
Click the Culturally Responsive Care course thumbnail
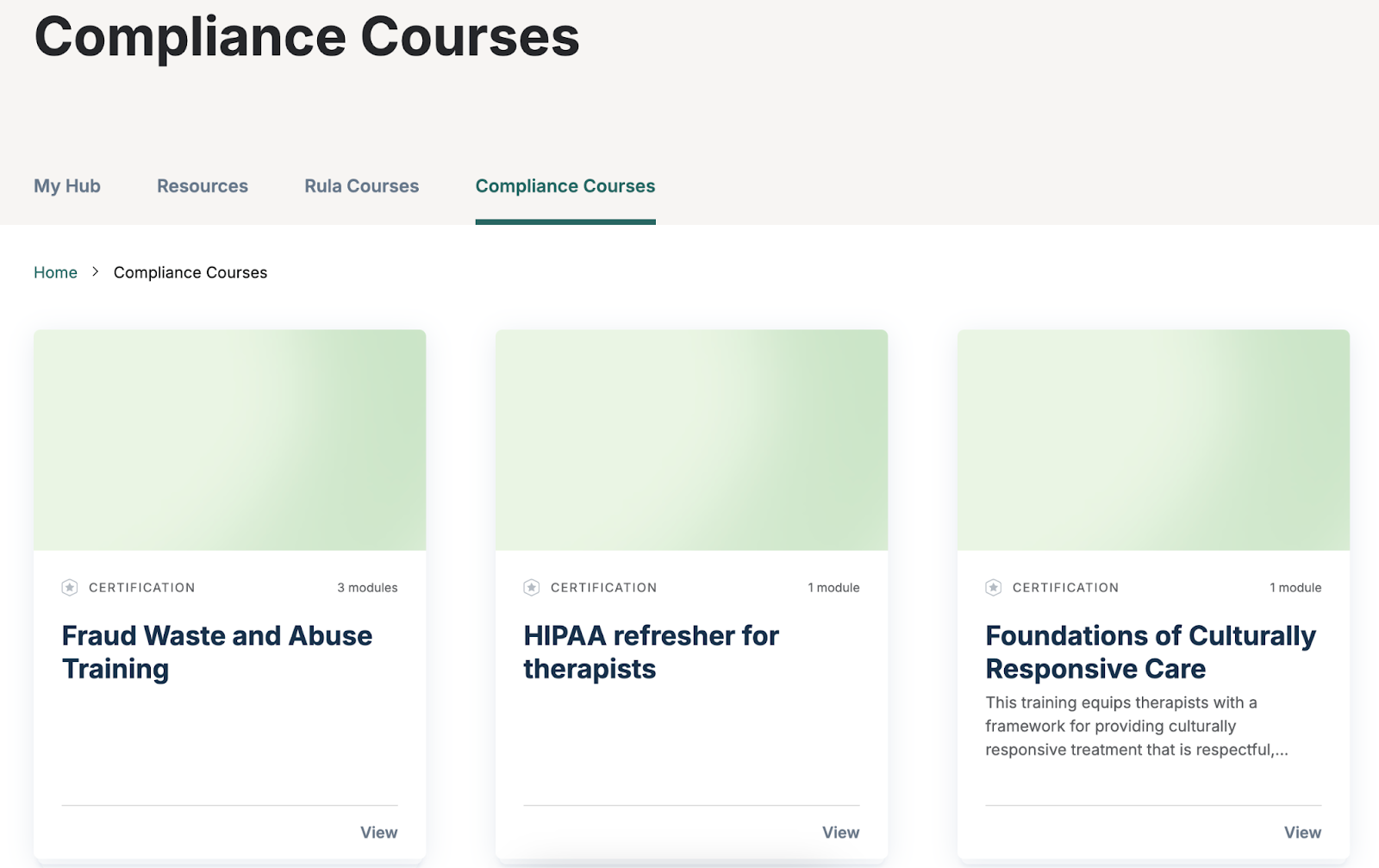click(1153, 440)
